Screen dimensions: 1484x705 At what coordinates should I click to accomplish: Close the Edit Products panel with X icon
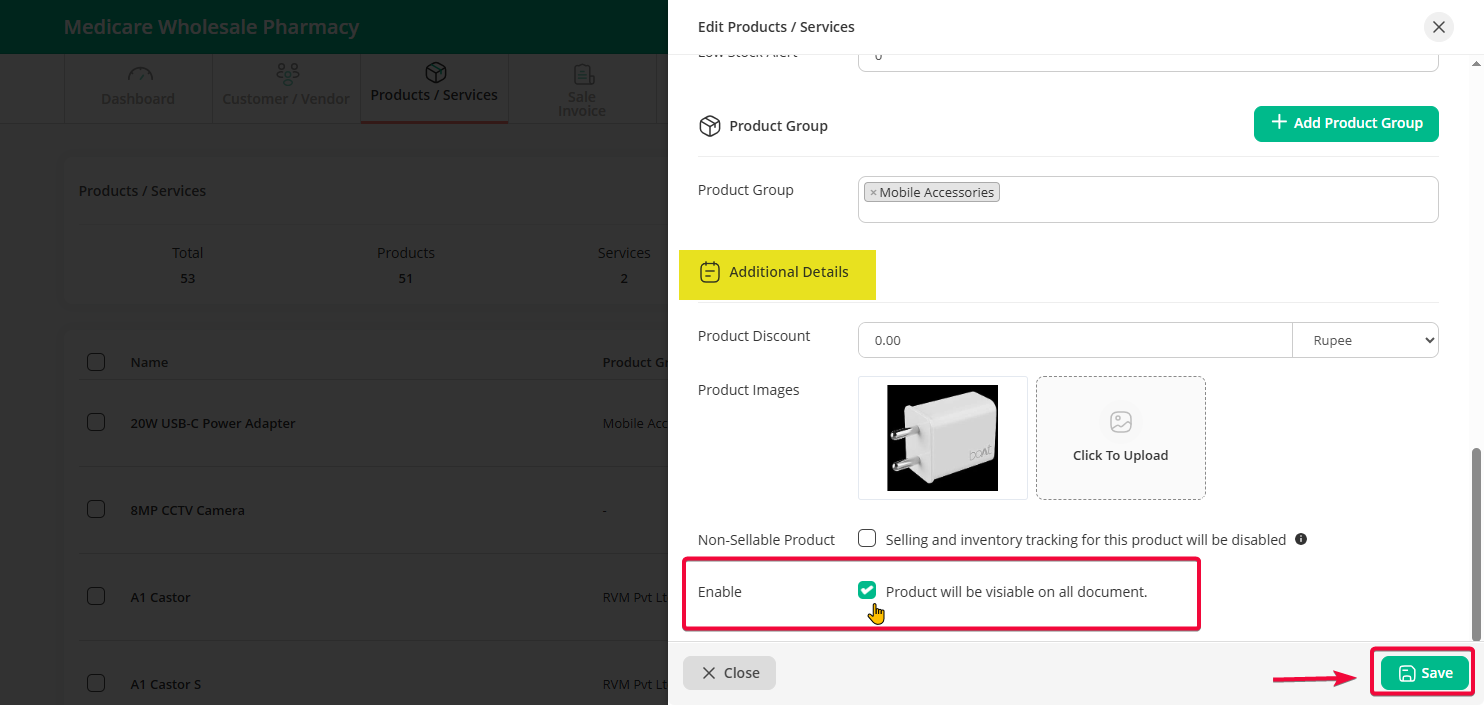1438,27
